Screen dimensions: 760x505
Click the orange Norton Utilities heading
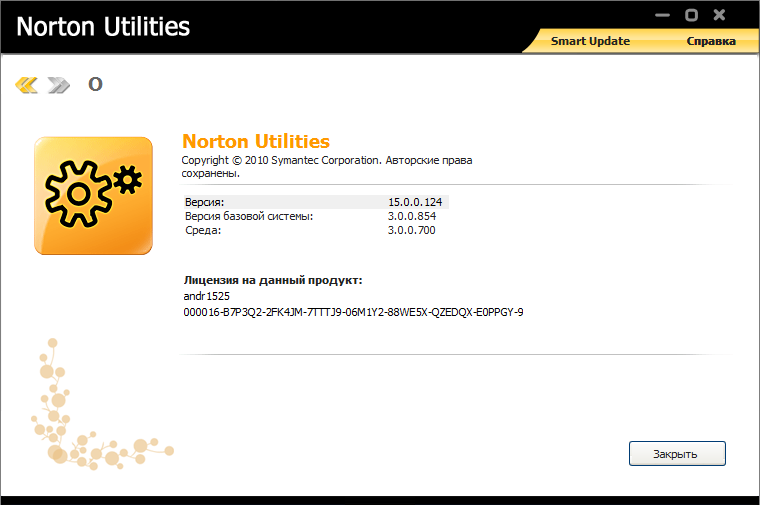256,141
